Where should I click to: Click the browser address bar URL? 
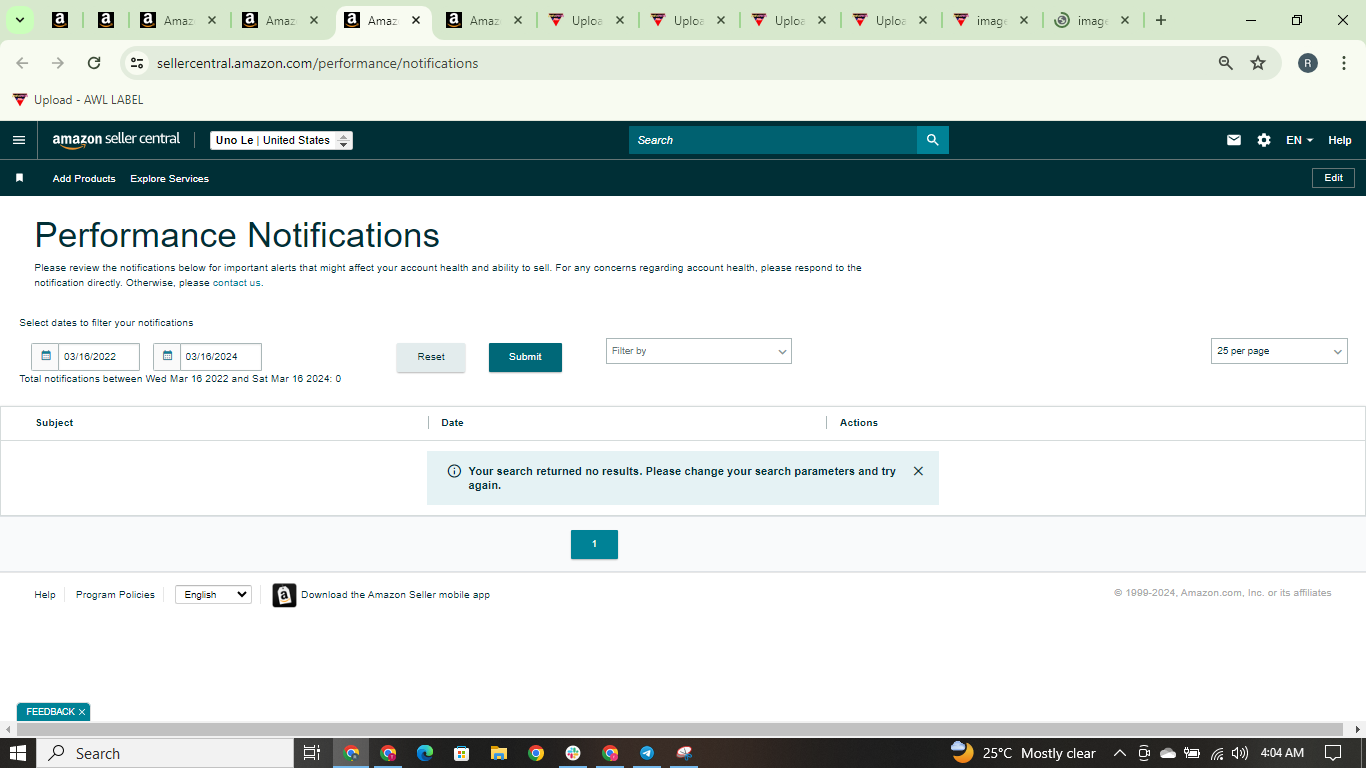coord(317,63)
